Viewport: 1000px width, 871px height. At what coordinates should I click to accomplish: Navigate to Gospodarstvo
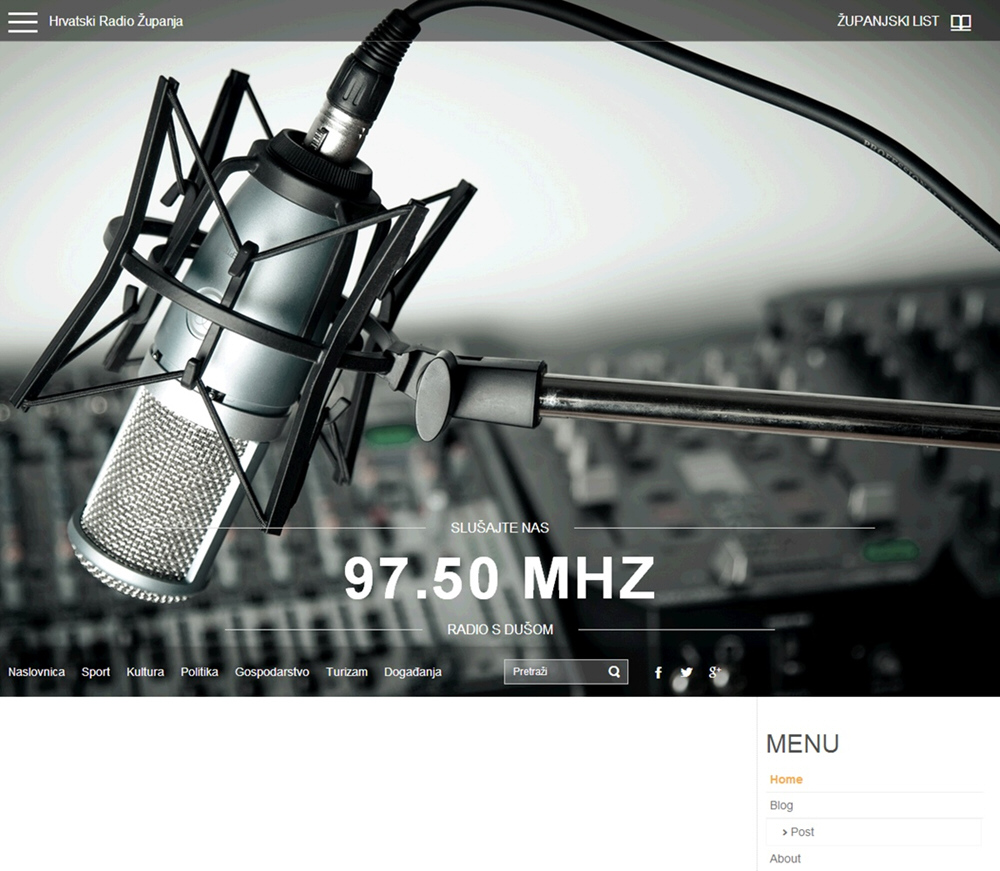(272, 672)
